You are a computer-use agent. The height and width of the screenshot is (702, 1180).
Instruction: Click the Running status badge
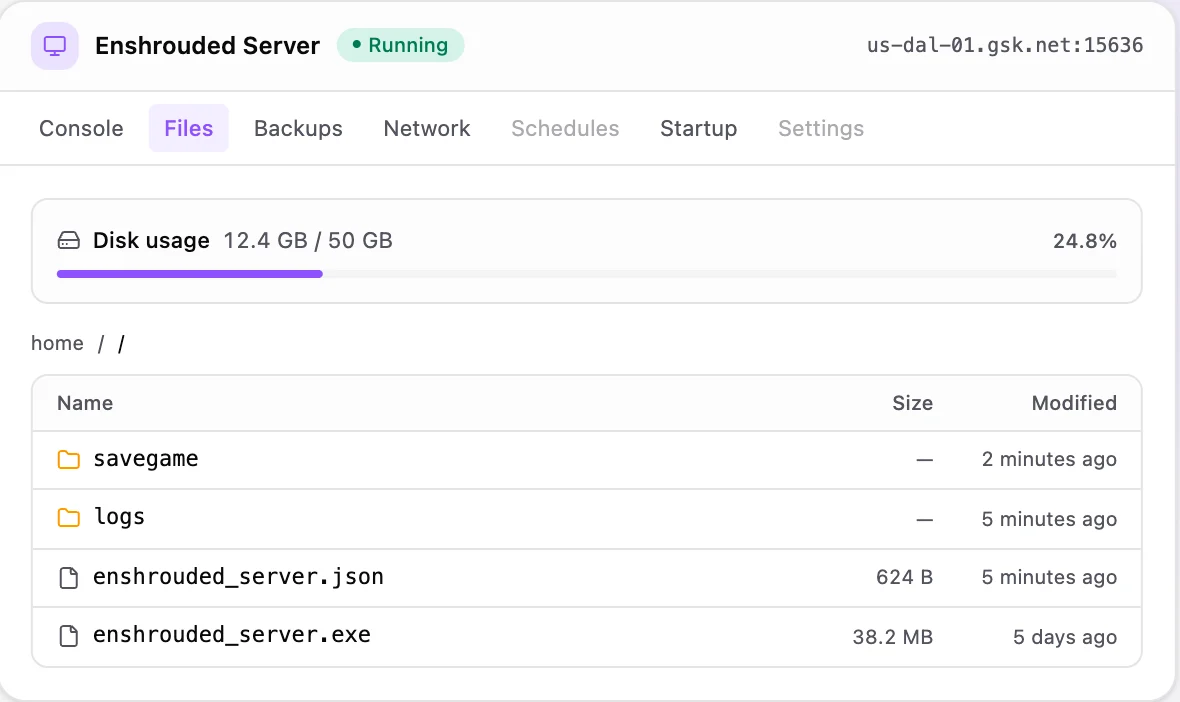400,45
